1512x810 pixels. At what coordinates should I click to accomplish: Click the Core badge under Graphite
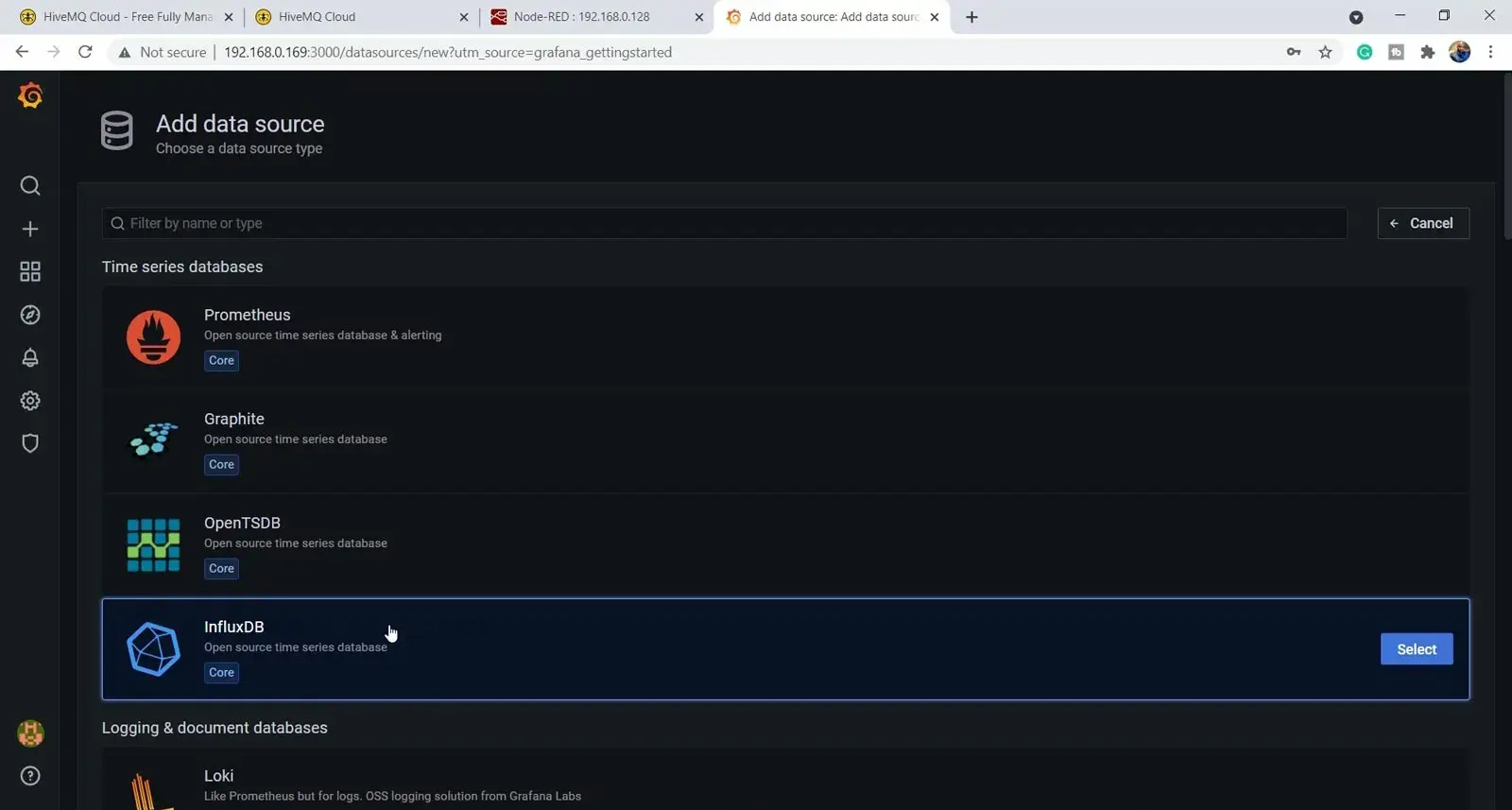coord(221,464)
